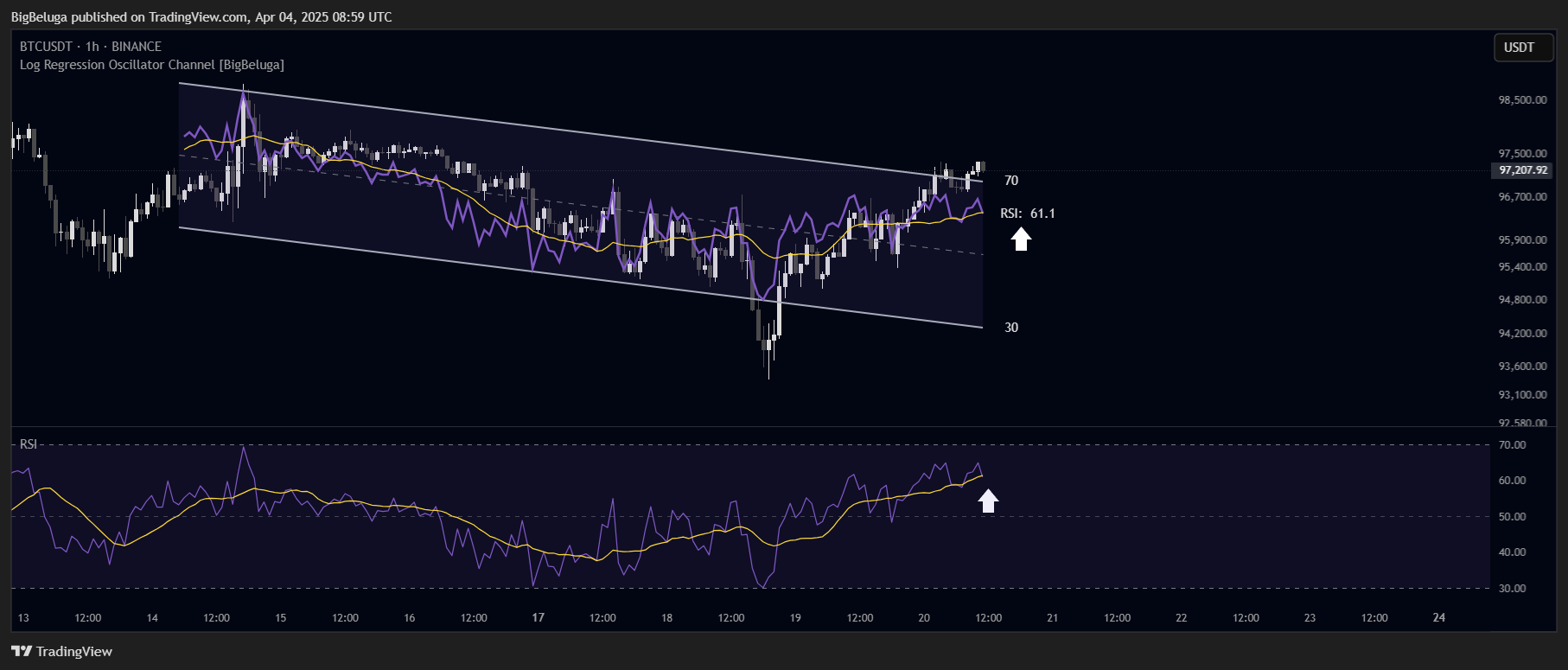Click the Log Regression Oscillator Channel indicator label

click(x=152, y=65)
